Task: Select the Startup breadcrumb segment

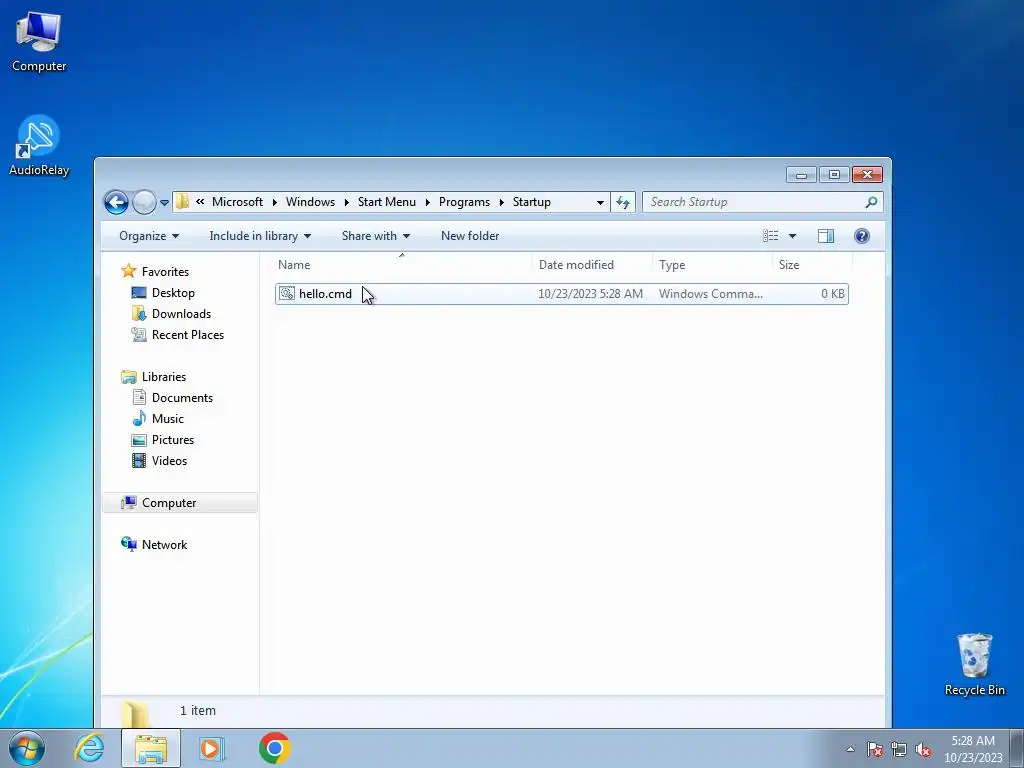Action: click(532, 202)
